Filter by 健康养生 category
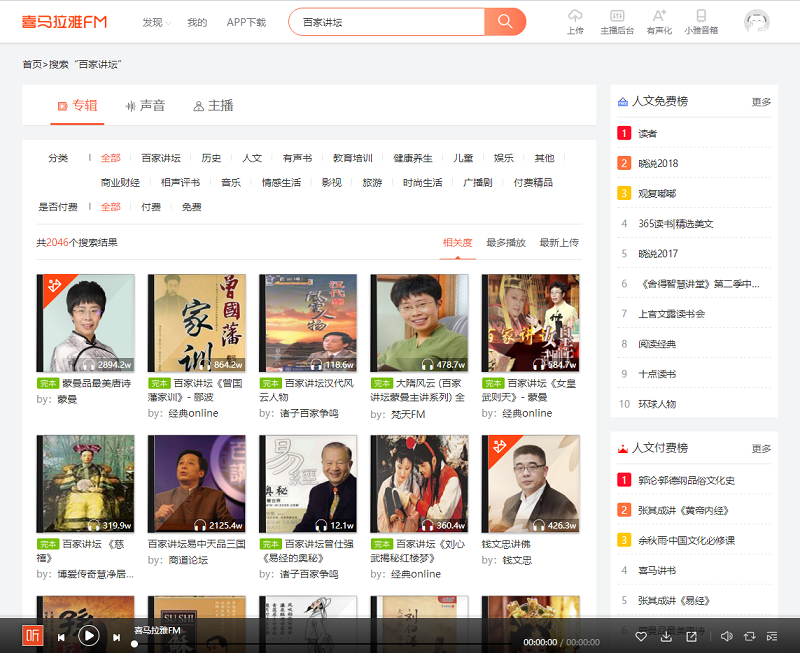 (x=413, y=158)
